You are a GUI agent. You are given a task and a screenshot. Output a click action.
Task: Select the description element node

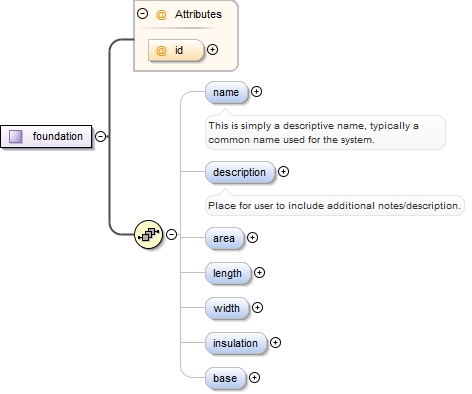pyautogui.click(x=240, y=172)
